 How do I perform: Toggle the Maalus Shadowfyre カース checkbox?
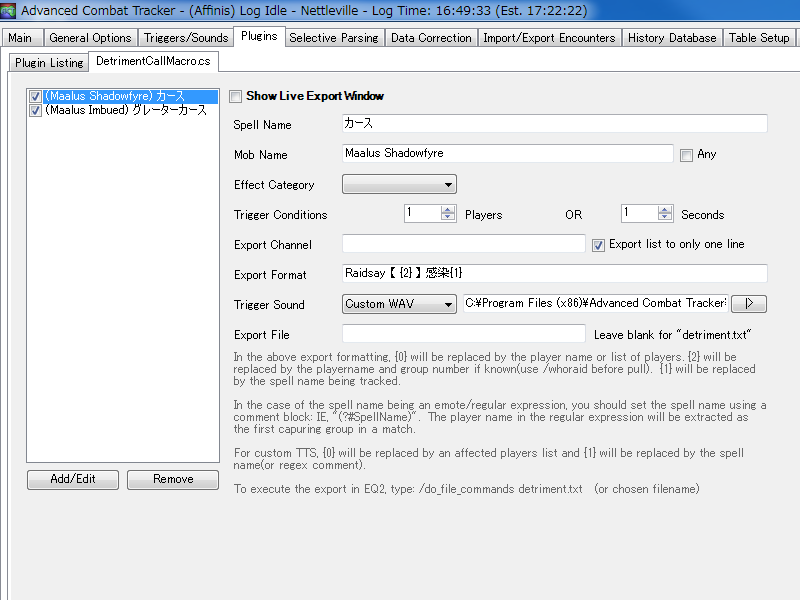[x=35, y=96]
